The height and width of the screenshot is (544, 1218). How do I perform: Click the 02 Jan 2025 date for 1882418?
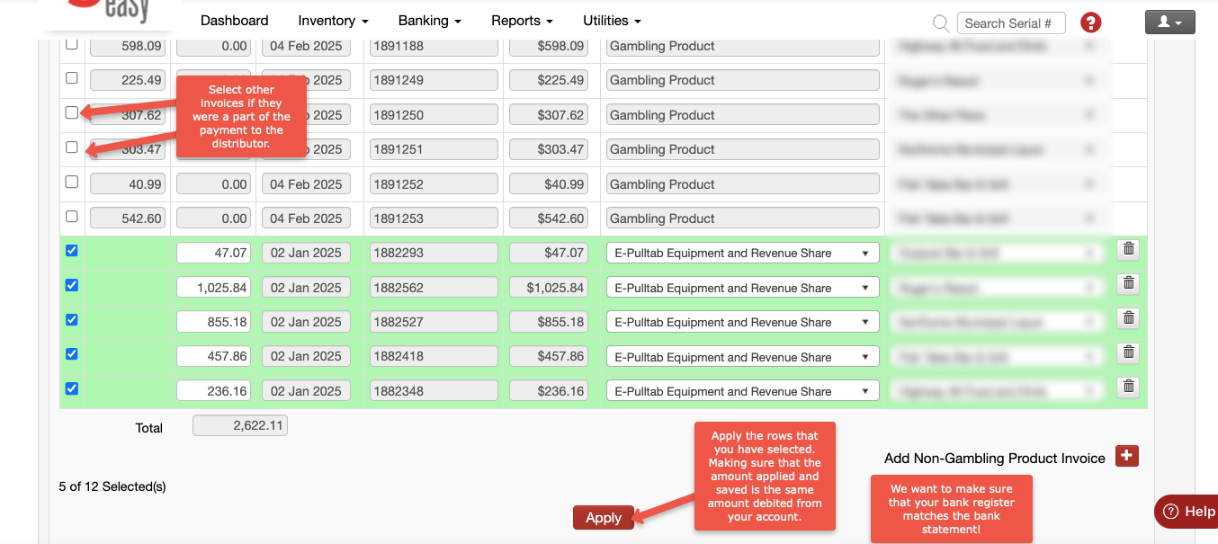coord(306,357)
